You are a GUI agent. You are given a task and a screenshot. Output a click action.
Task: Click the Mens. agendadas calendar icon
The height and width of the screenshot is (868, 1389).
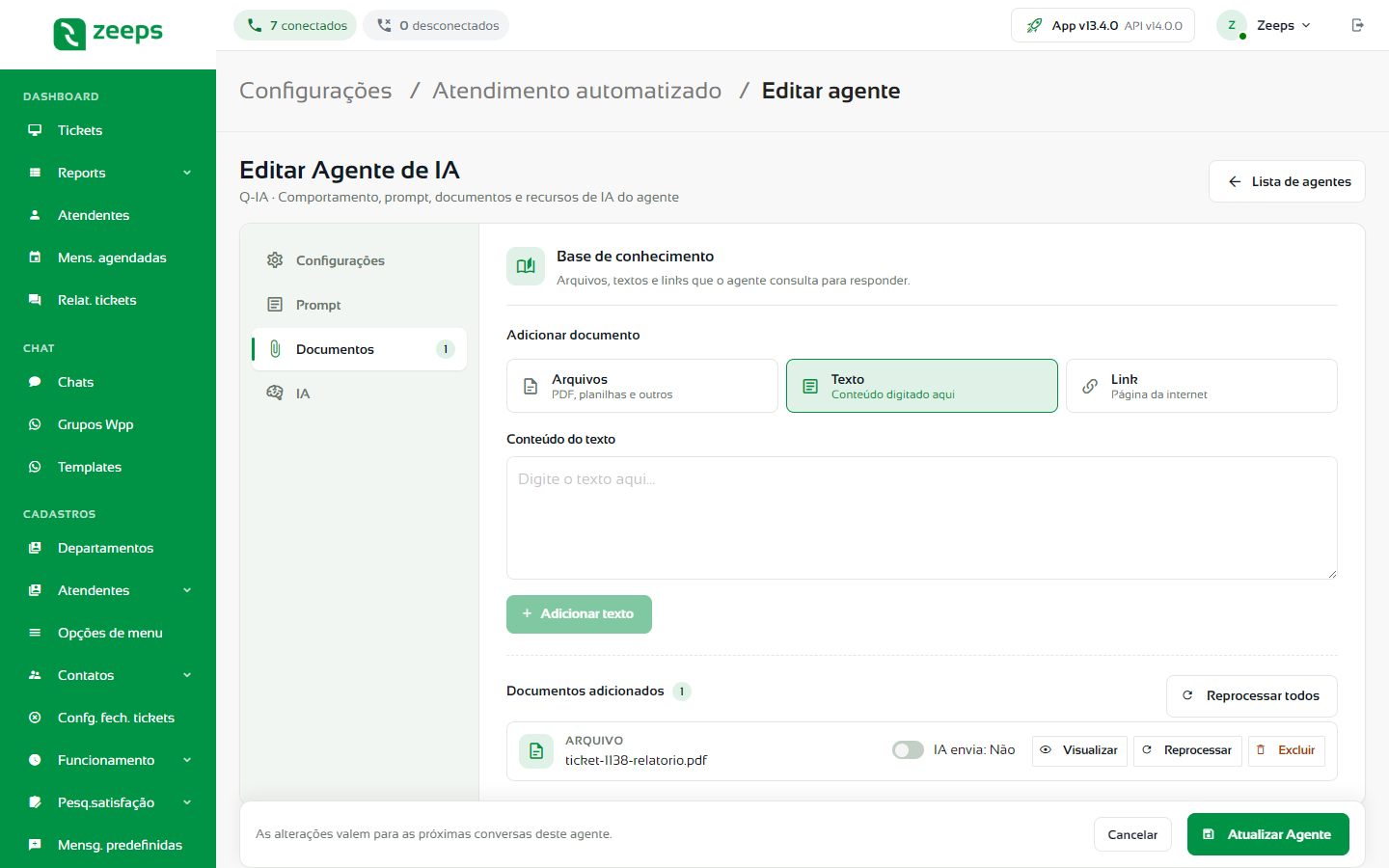35,258
